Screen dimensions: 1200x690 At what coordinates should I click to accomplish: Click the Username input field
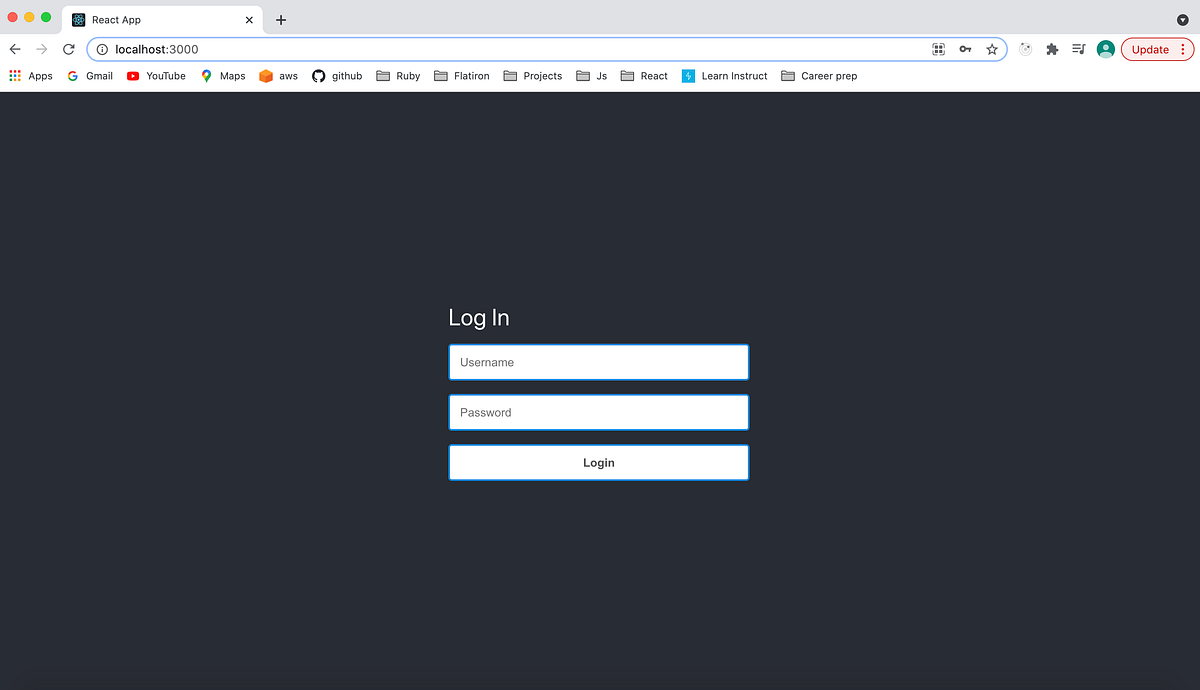tap(598, 362)
